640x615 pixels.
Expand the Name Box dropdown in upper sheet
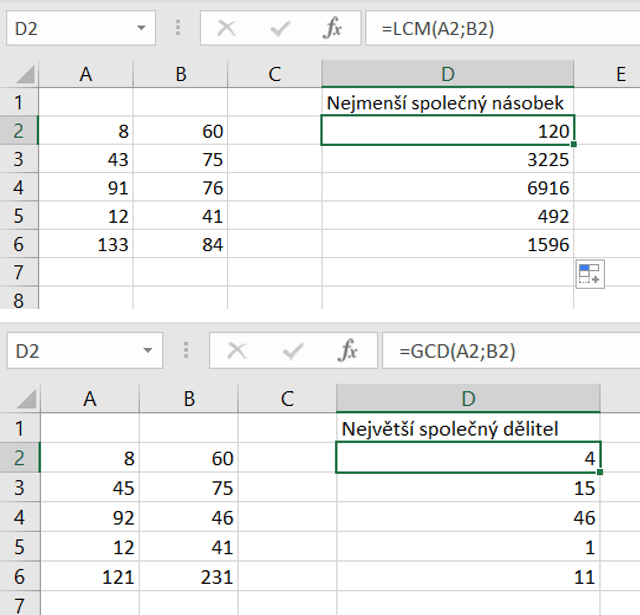click(x=138, y=29)
